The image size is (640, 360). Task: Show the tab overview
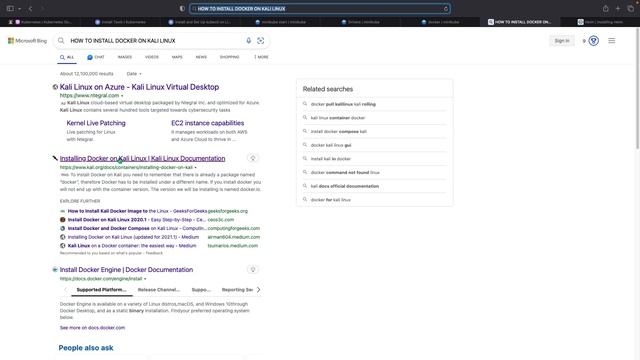tap(631, 9)
